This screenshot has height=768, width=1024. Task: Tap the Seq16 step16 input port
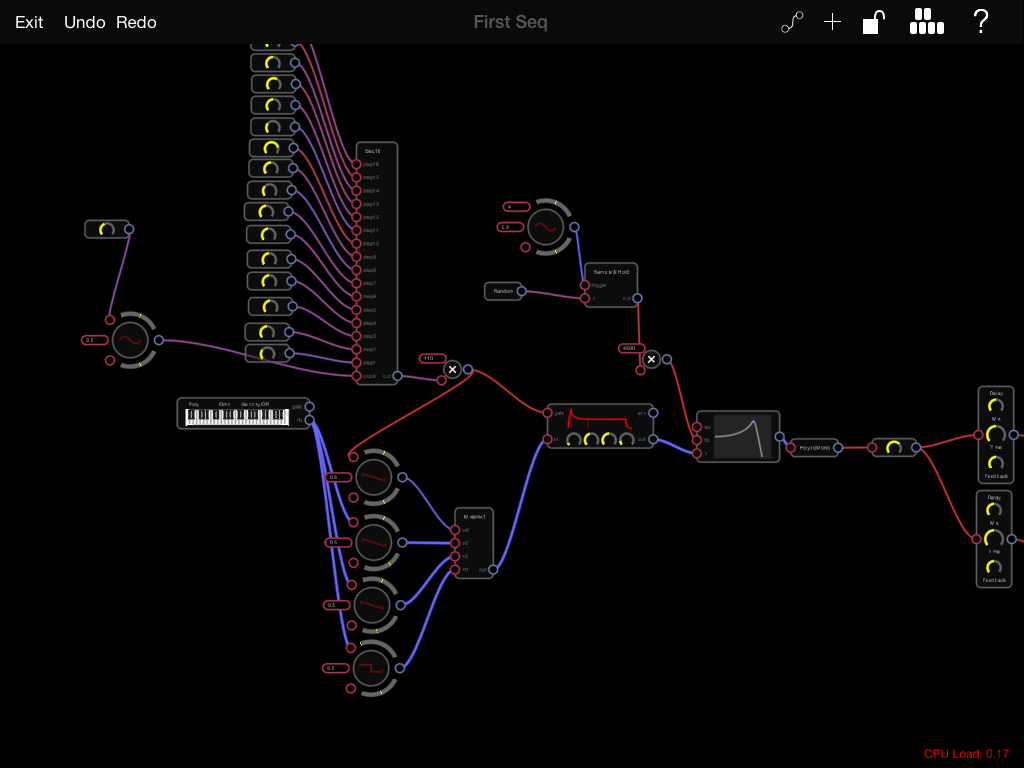[x=356, y=165]
